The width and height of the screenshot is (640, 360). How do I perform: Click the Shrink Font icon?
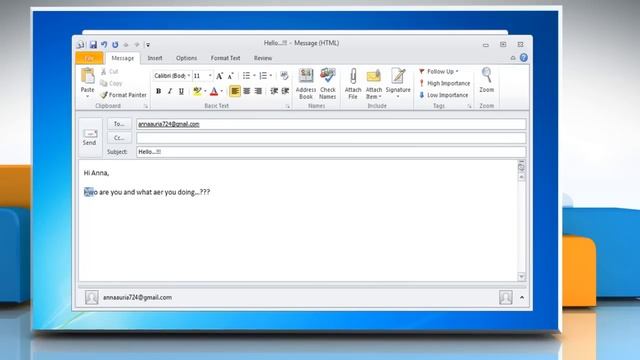(x=231, y=76)
